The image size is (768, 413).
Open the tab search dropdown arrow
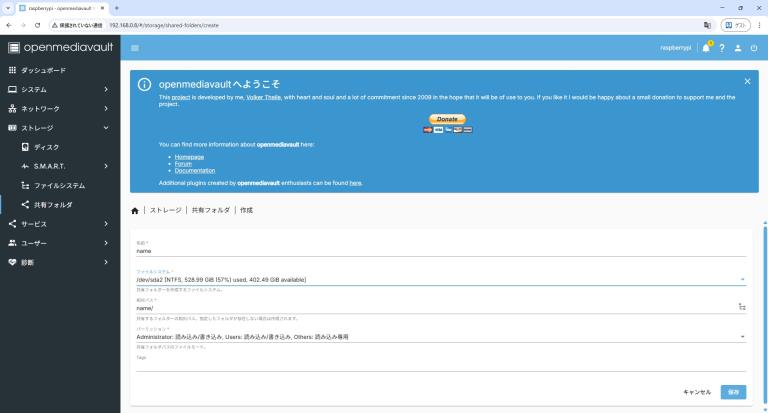pyautogui.click(x=8, y=8)
